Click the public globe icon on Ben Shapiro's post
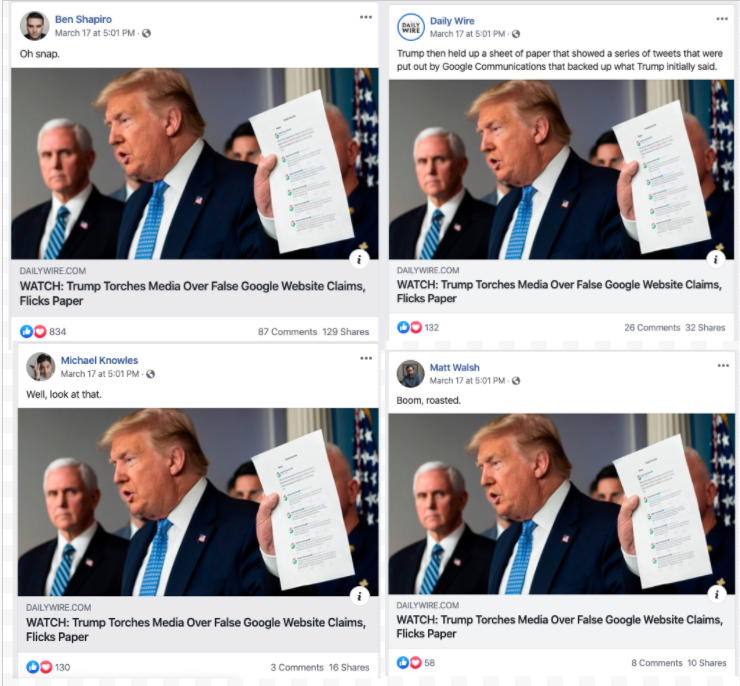This screenshot has width=740, height=686. click(147, 33)
